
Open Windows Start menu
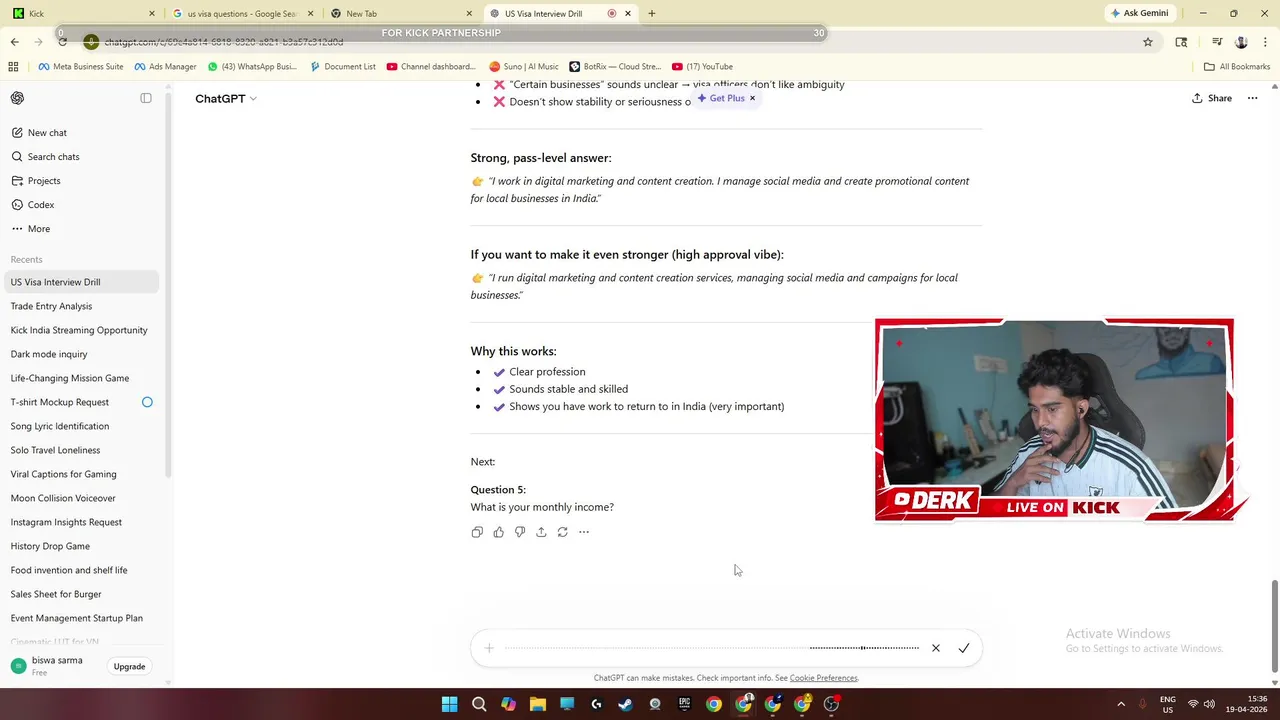point(450,704)
